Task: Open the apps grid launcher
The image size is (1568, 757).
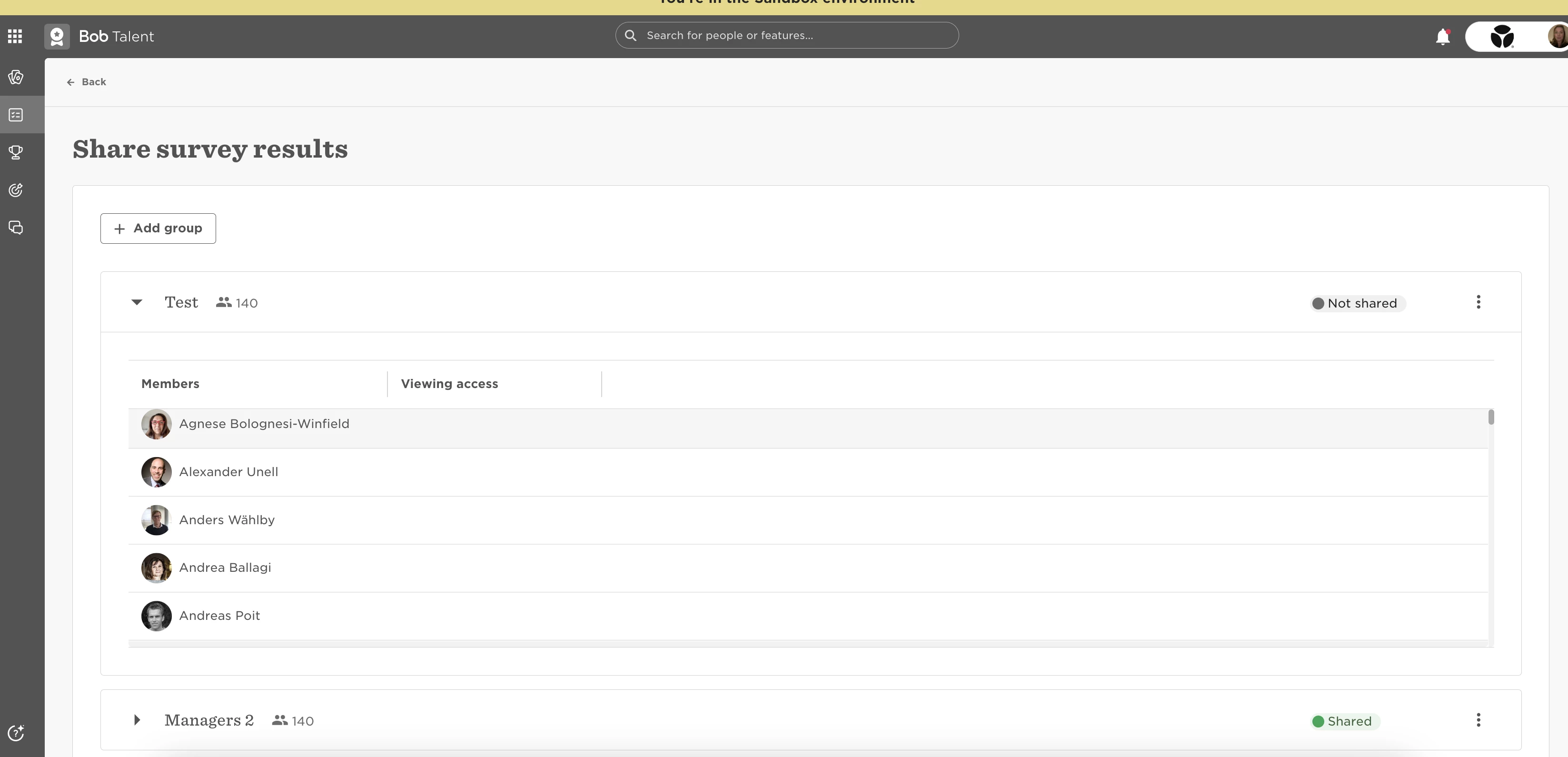Action: (15, 37)
